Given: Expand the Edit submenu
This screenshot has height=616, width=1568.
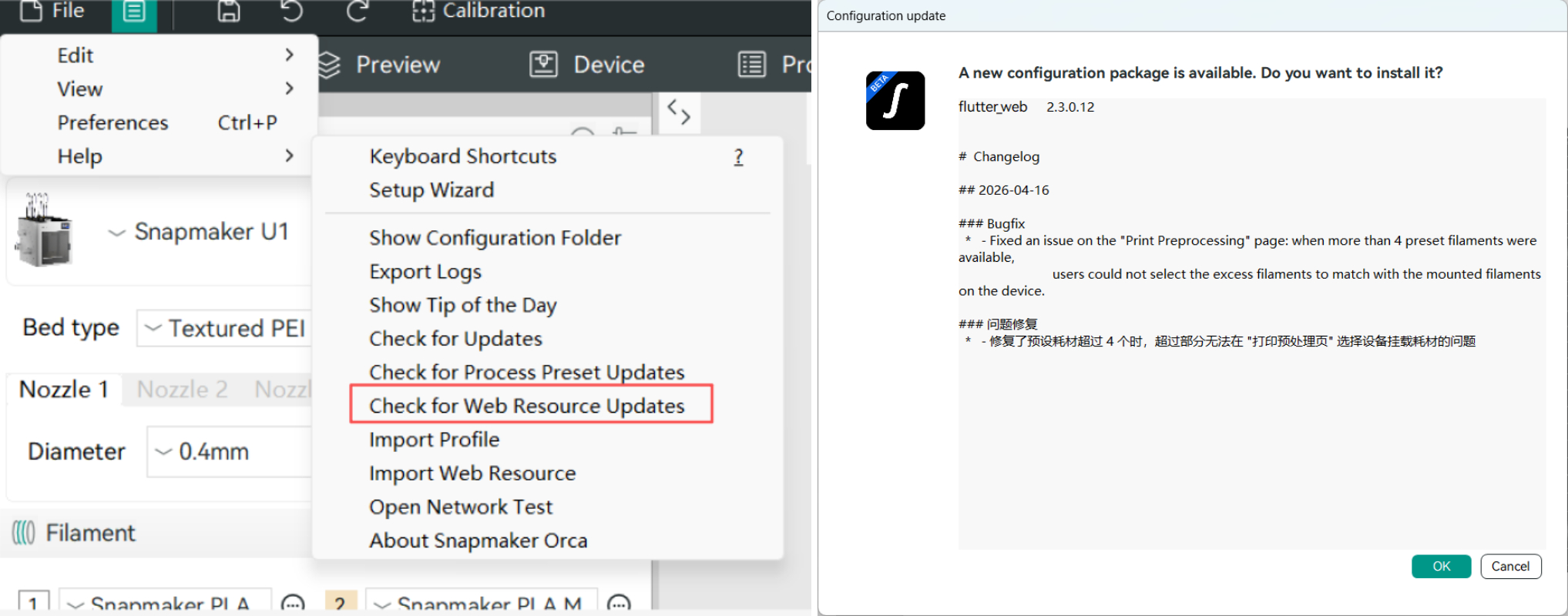Looking at the screenshot, I should tap(175, 55).
